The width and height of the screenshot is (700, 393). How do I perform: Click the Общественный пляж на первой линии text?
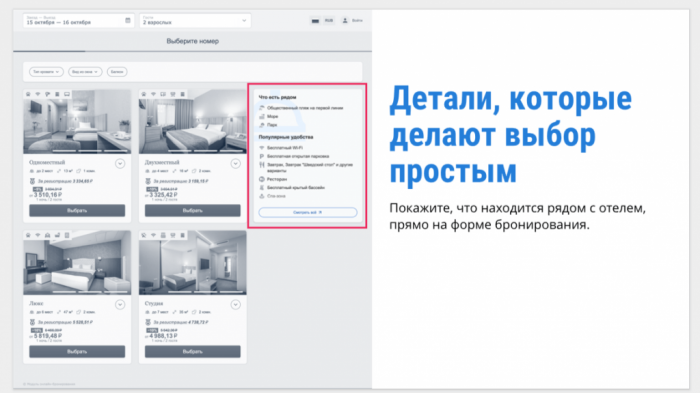pos(305,108)
